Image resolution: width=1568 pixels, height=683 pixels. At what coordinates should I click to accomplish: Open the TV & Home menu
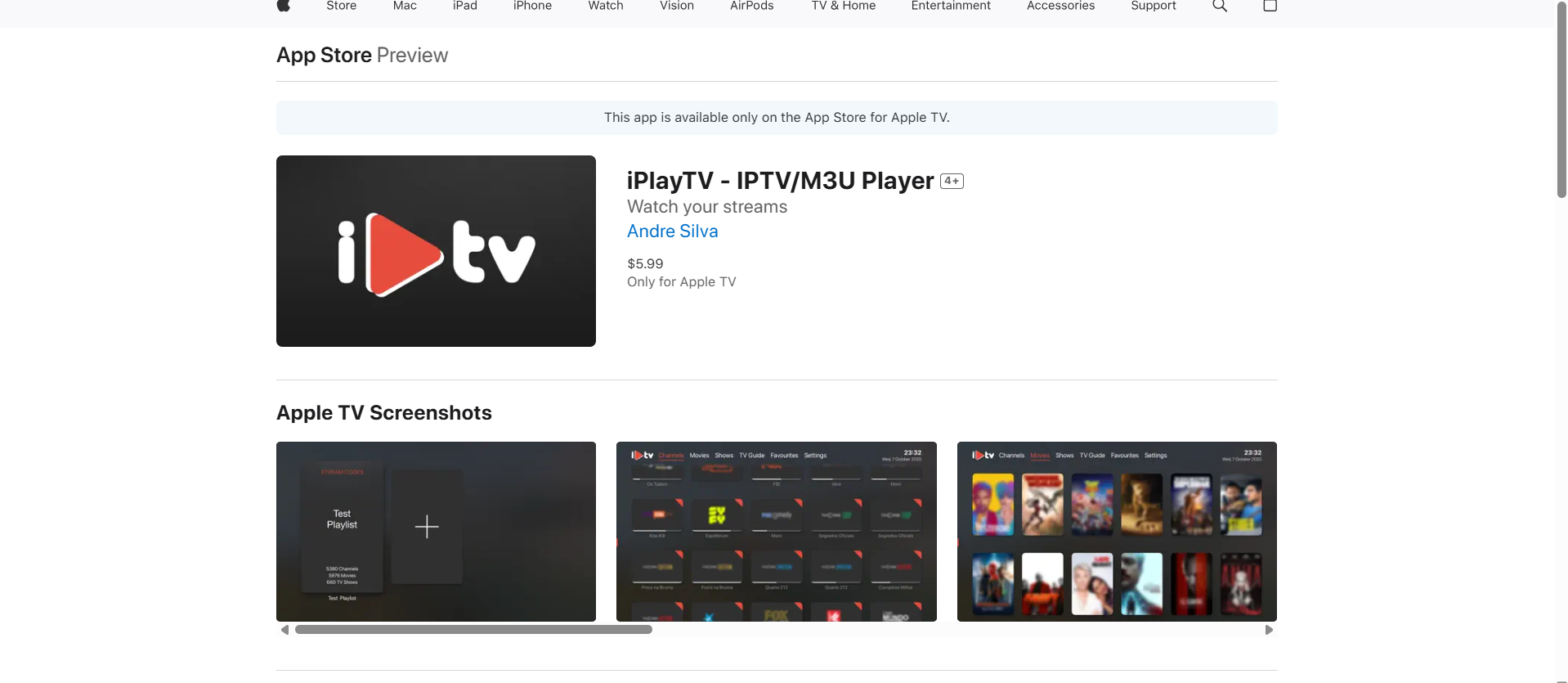[844, 6]
